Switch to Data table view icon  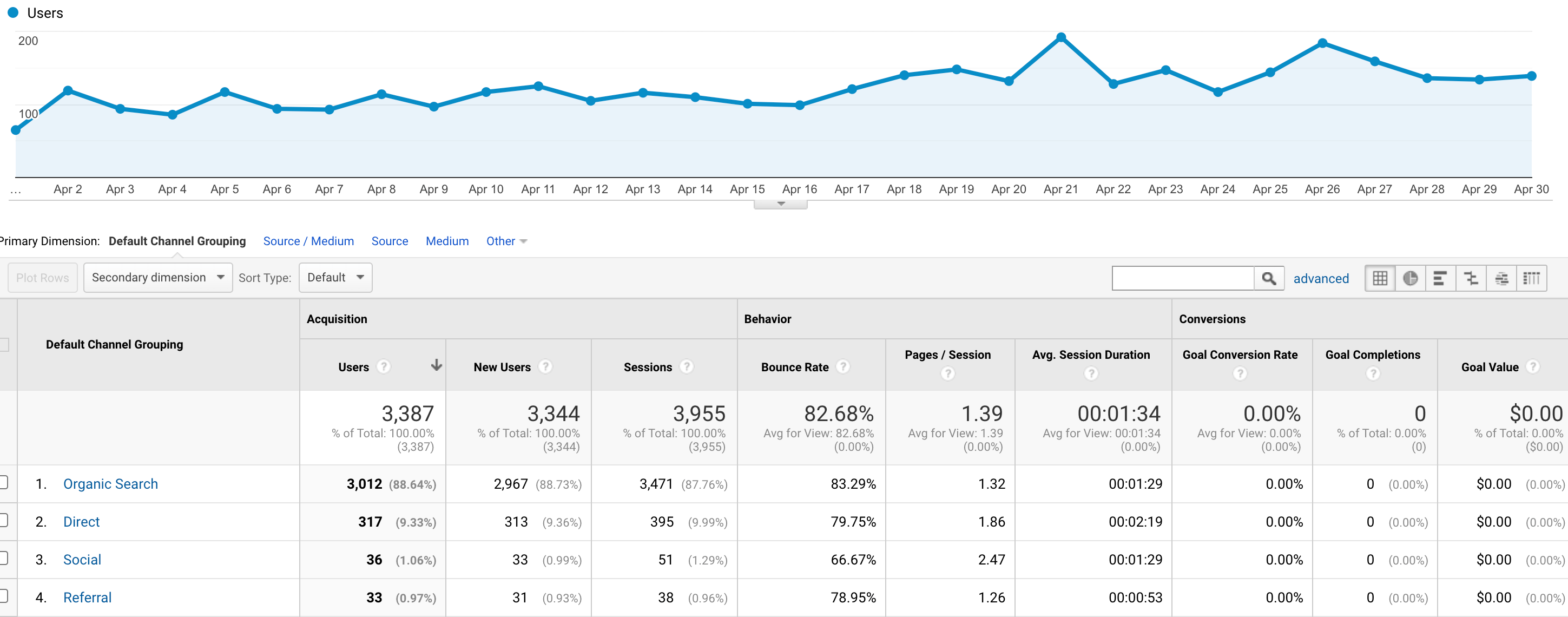1380,278
